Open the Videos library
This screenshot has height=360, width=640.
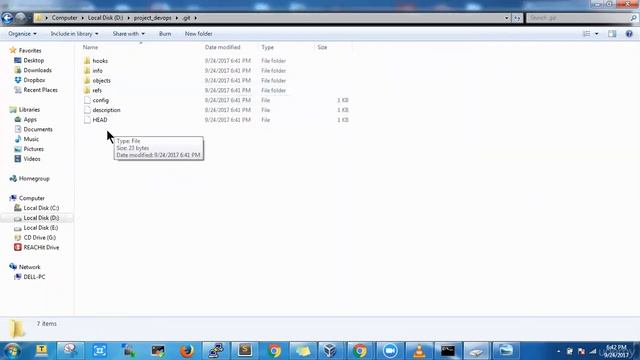point(32,159)
